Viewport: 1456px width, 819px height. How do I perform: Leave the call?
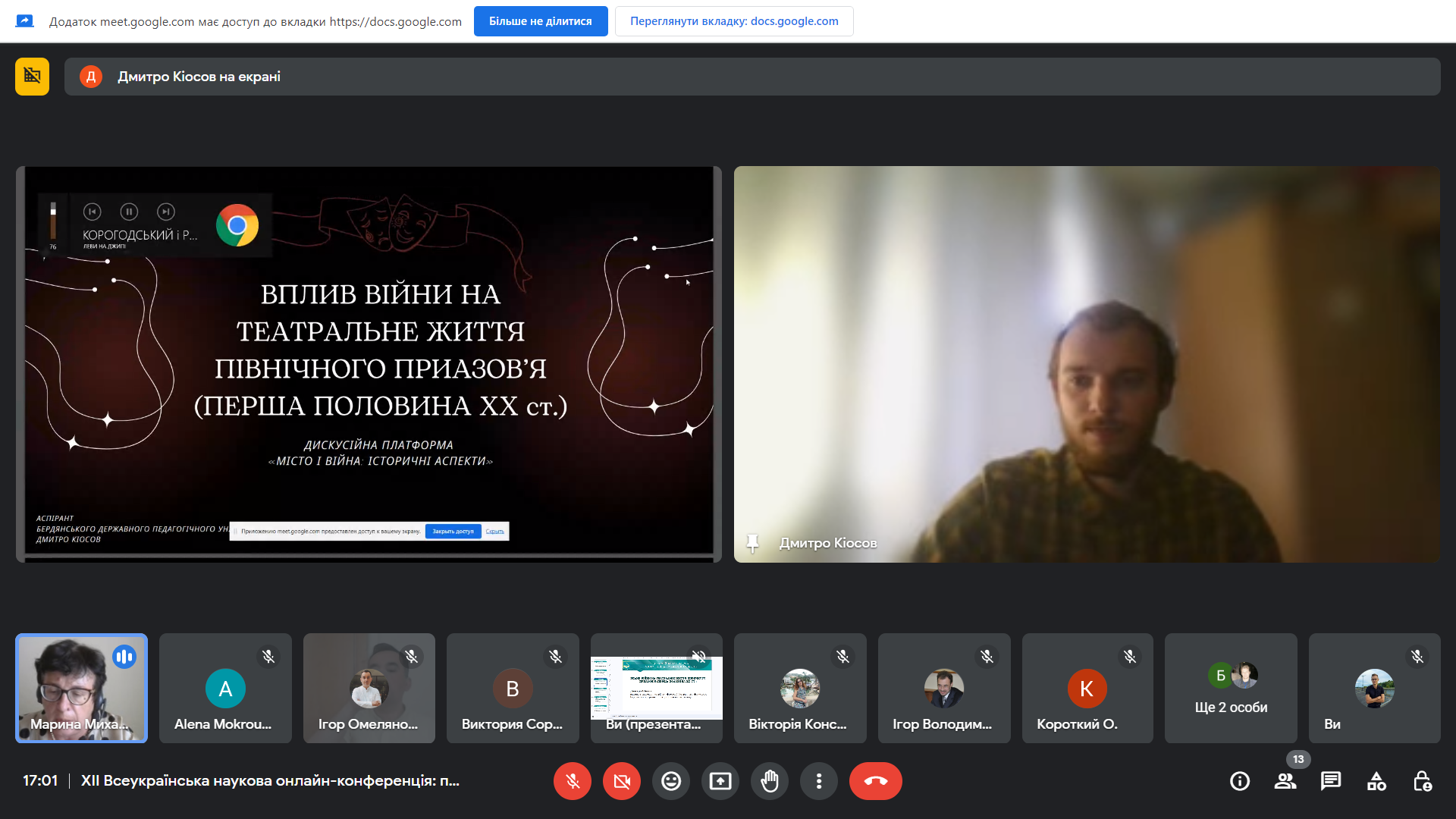pos(876,781)
